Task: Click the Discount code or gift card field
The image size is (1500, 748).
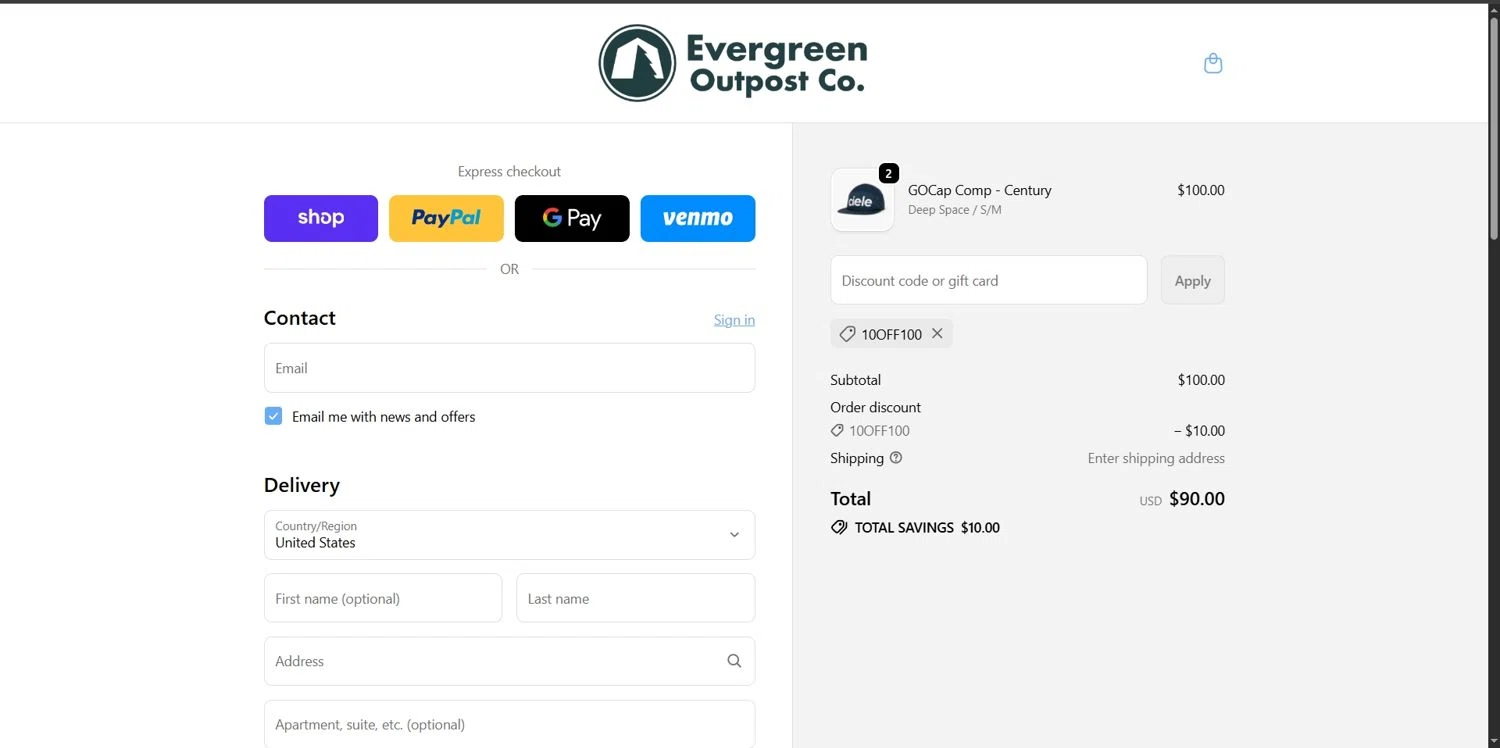Action: click(x=988, y=280)
